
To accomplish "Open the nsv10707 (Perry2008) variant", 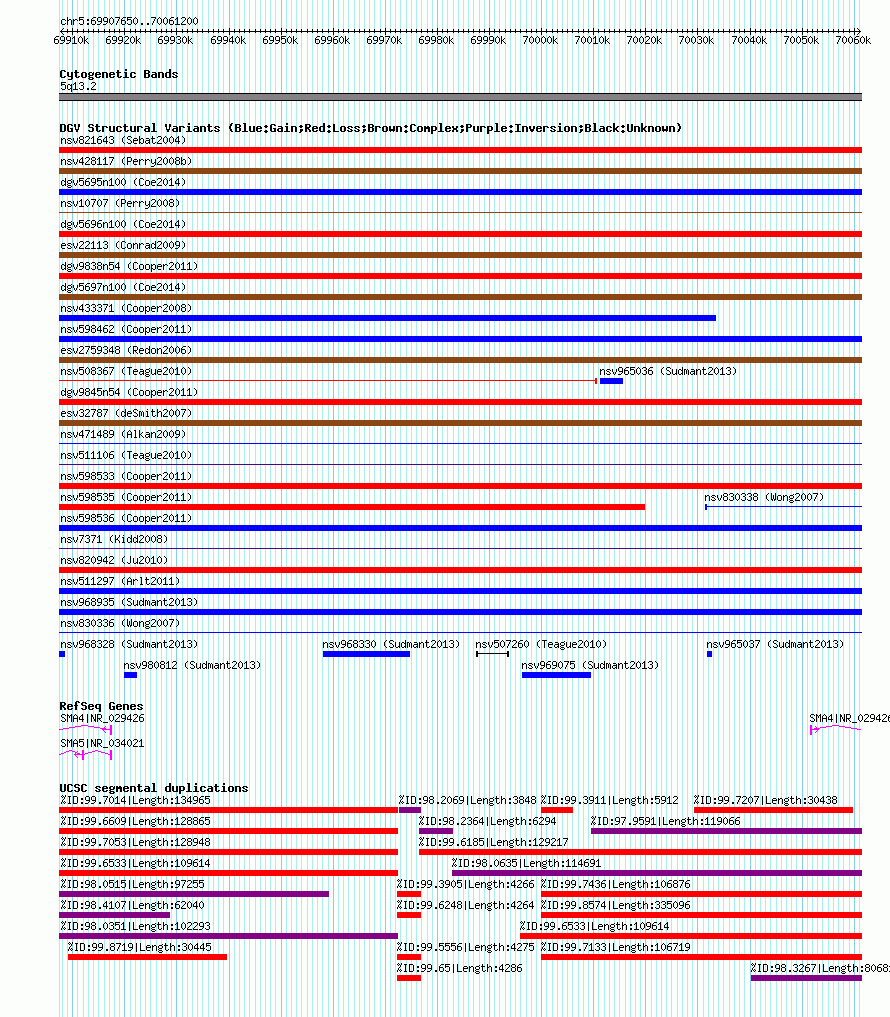I will pyautogui.click(x=120, y=203).
